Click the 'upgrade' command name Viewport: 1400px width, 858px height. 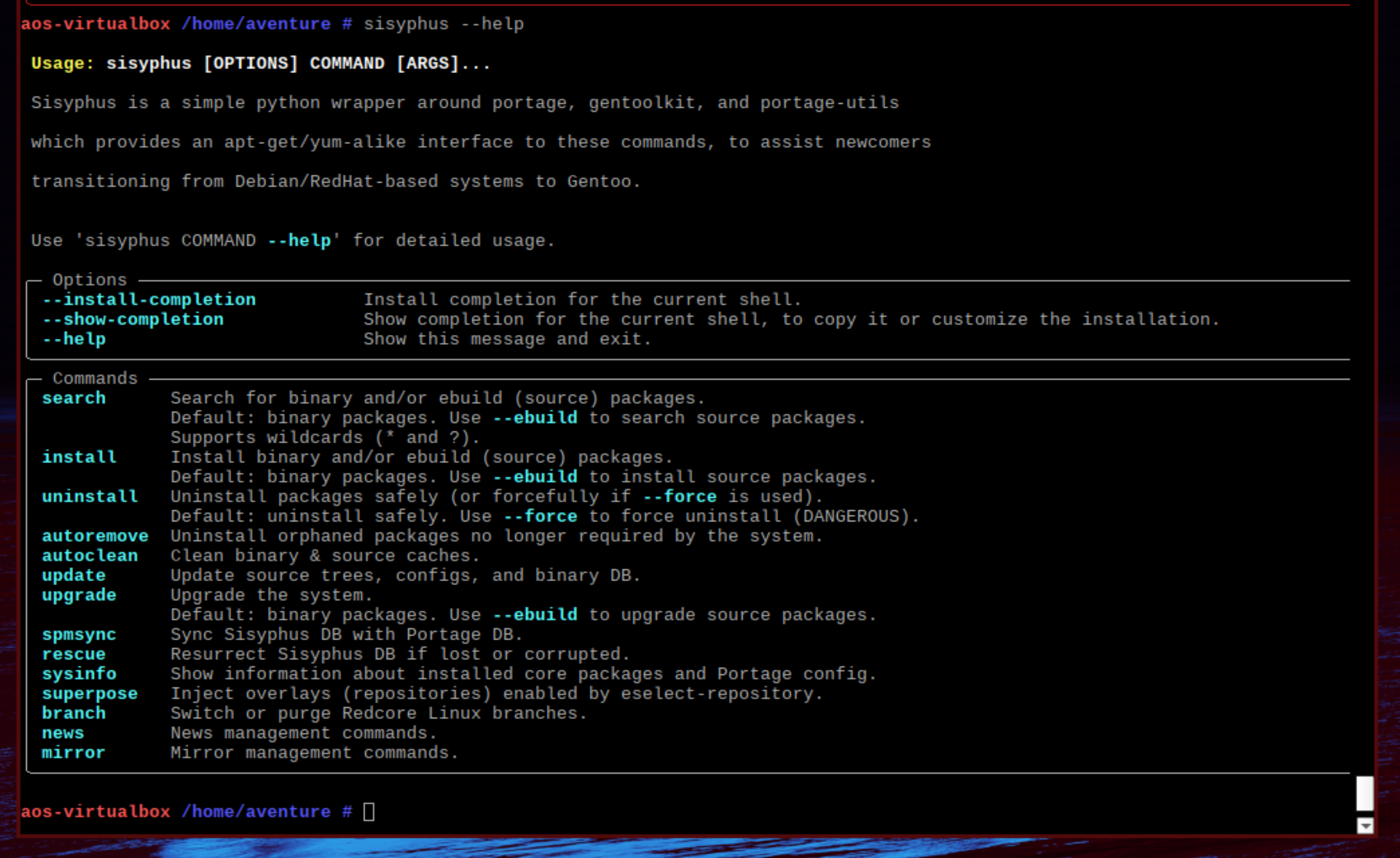coord(79,595)
